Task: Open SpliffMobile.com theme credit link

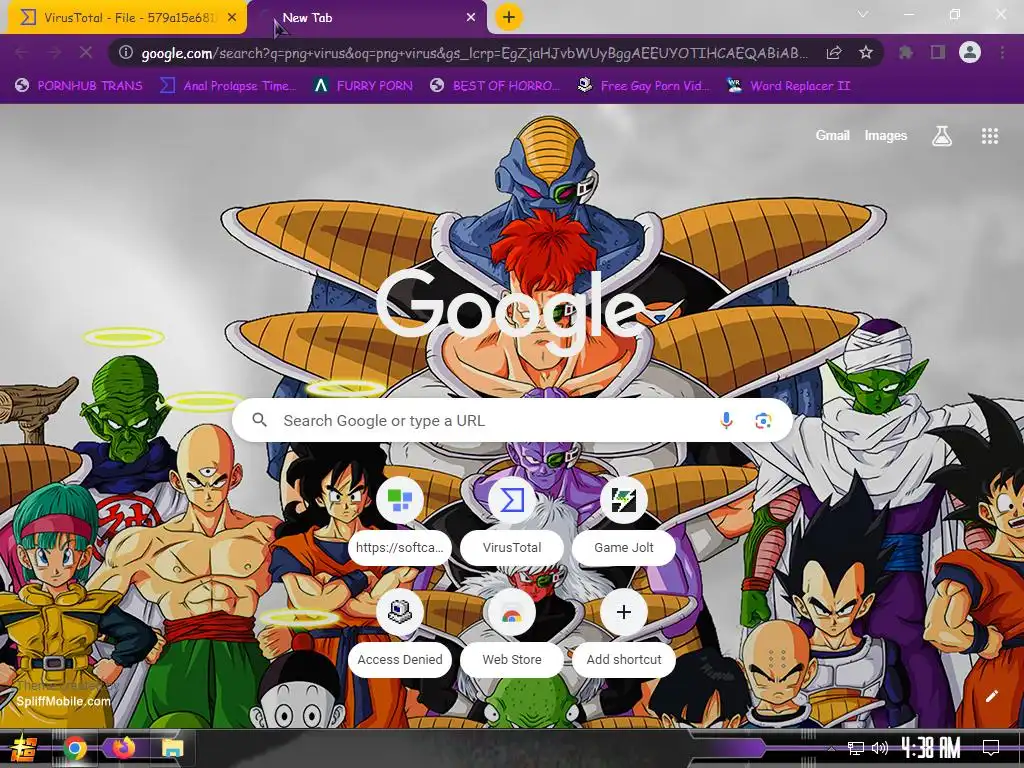Action: click(x=63, y=701)
